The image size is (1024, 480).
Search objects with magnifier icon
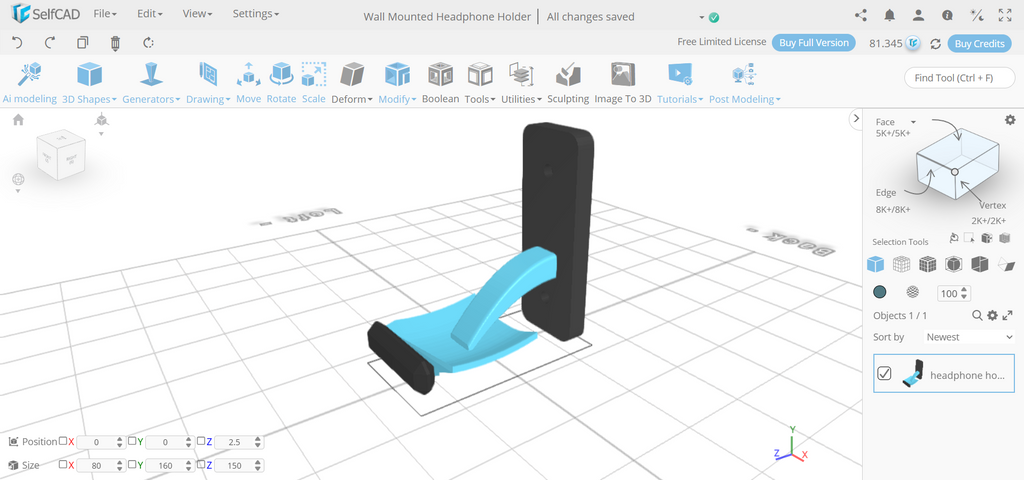pyautogui.click(x=977, y=315)
